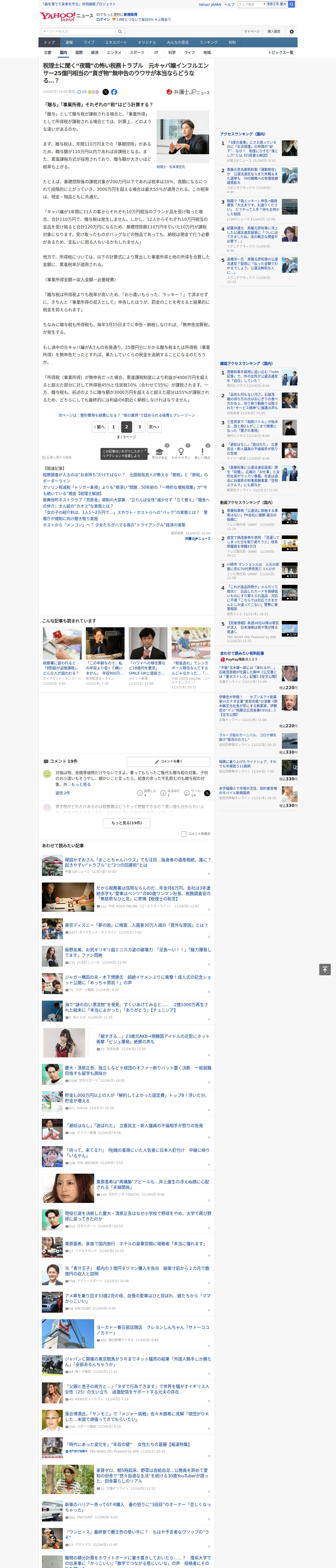Viewport: 336px width, 1568px height.
Task: Share the article on X
Action: [105, 92]
